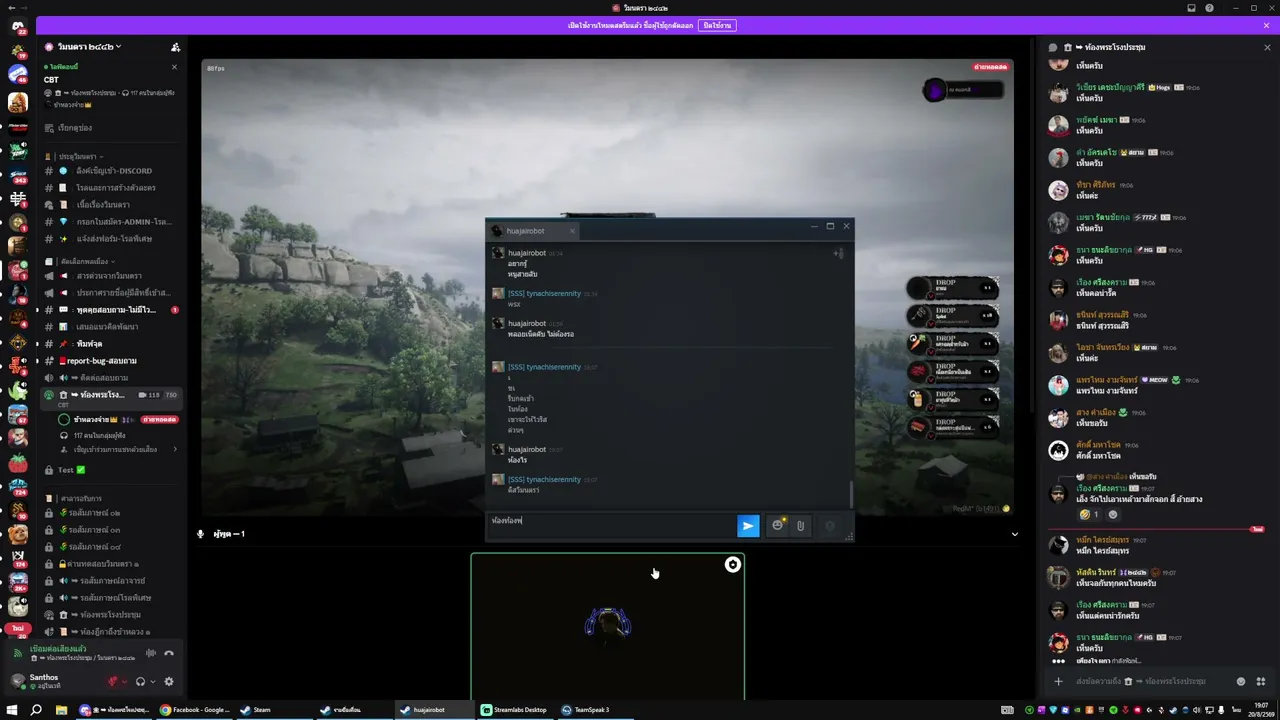Attach a file in Steam chat
The width and height of the screenshot is (1280, 720).
click(800, 525)
